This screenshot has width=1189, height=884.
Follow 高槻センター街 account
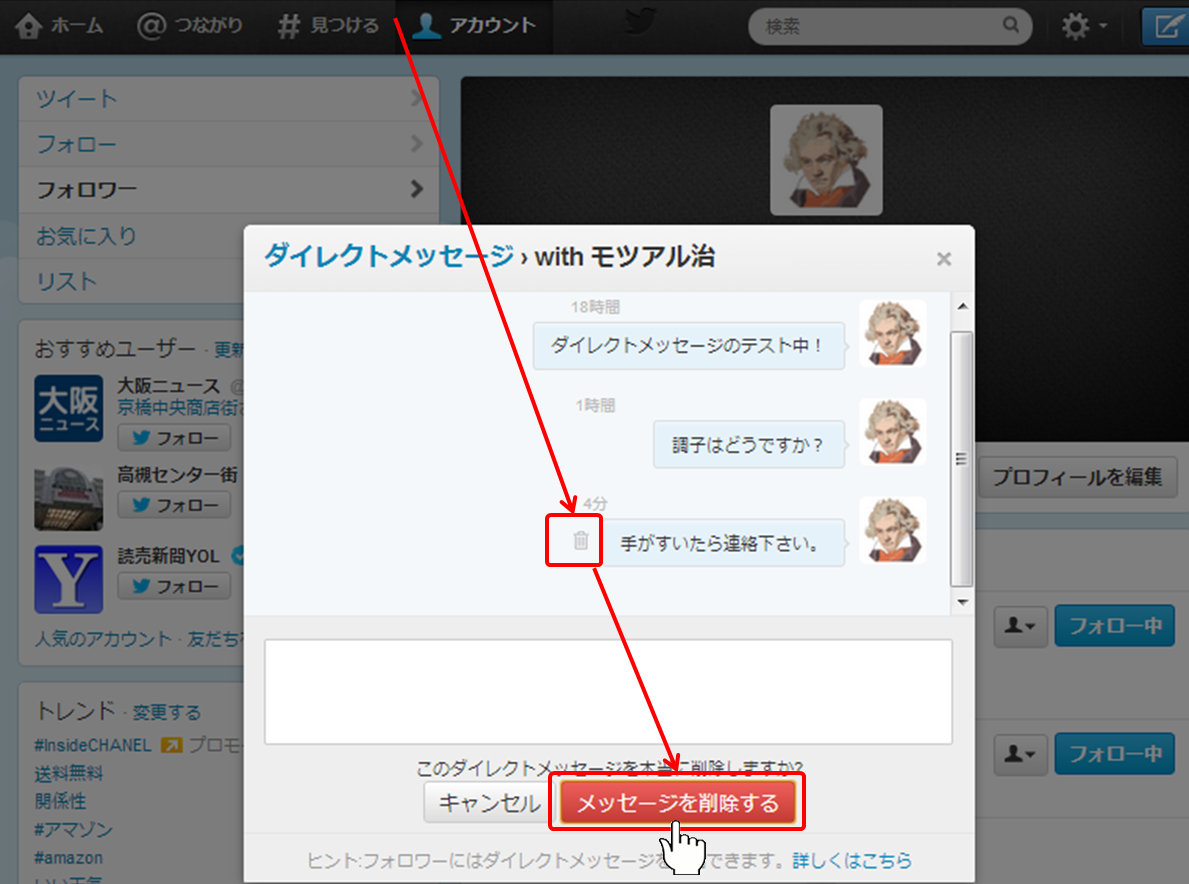tap(174, 505)
